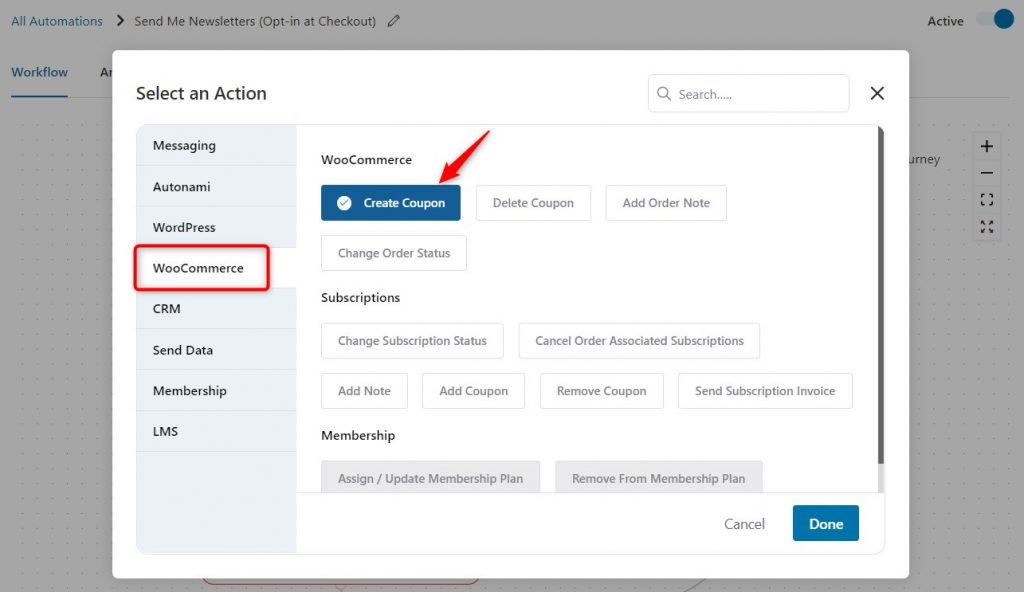Switch to the Workflow tab
The width and height of the screenshot is (1024, 592).
pyautogui.click(x=39, y=72)
